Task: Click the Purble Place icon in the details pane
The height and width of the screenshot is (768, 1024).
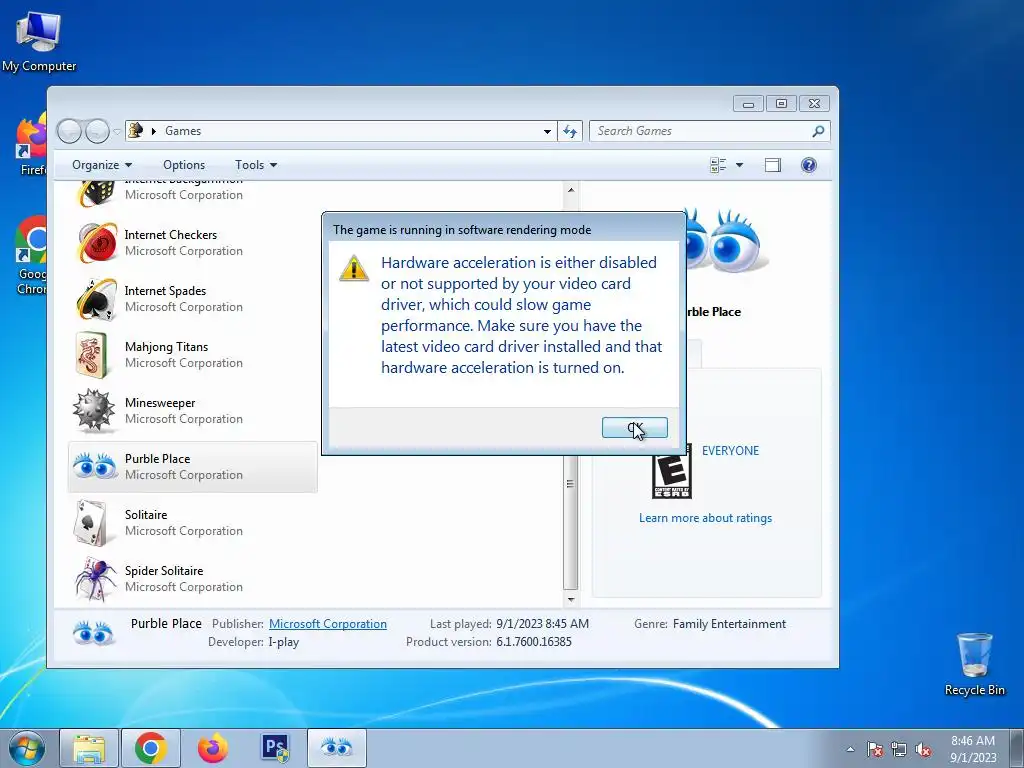Action: [x=93, y=633]
